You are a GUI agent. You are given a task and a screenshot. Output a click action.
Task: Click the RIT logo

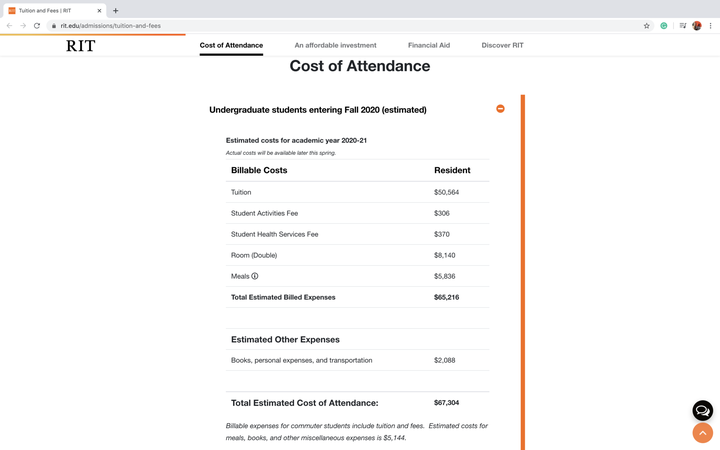(x=80, y=45)
